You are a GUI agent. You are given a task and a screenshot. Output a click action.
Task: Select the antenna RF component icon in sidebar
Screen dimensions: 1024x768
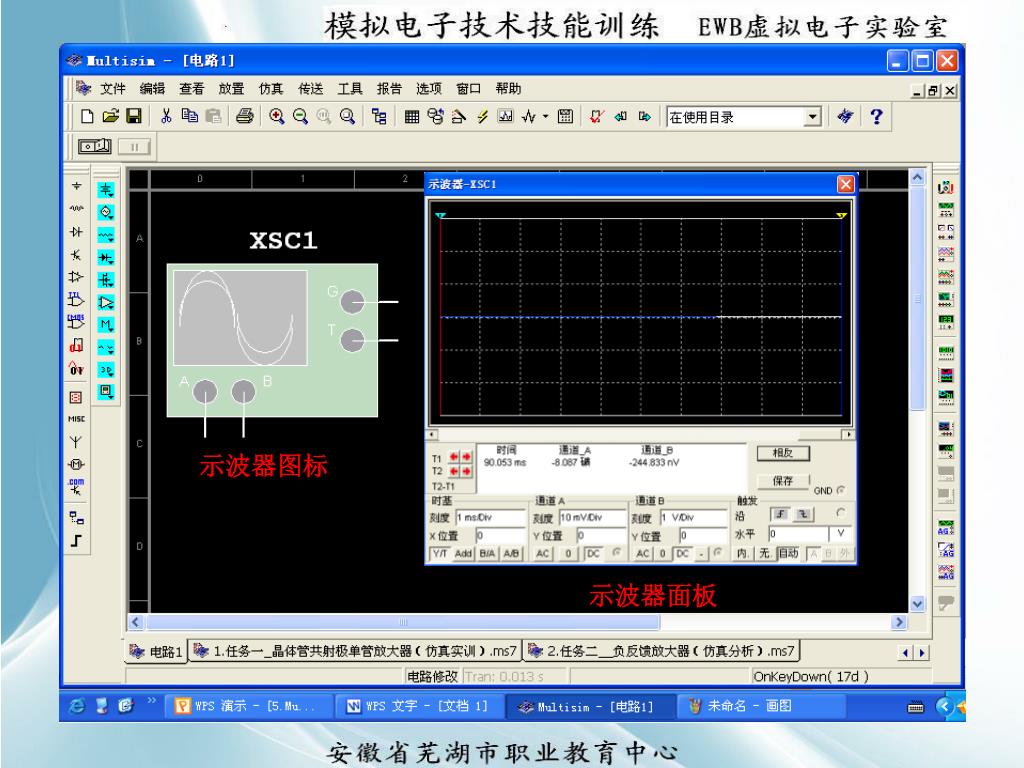76,442
